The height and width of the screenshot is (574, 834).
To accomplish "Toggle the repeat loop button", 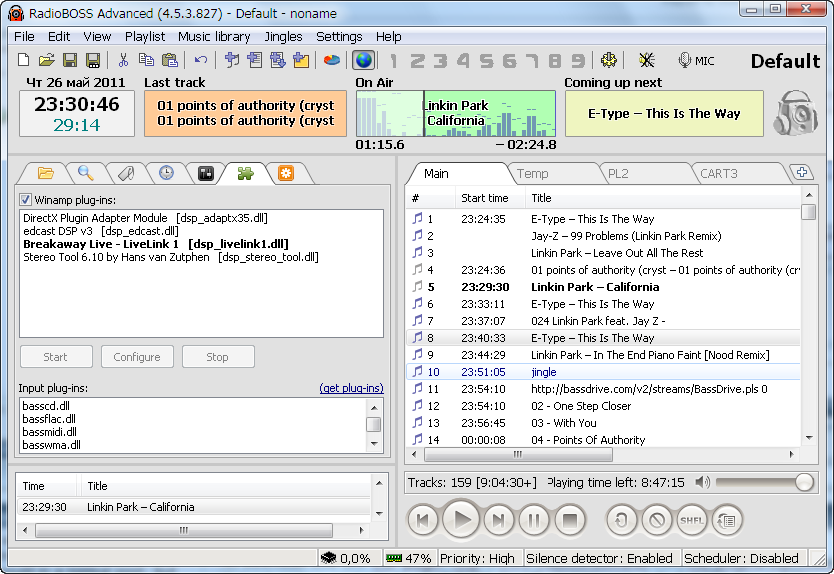I will (621, 520).
